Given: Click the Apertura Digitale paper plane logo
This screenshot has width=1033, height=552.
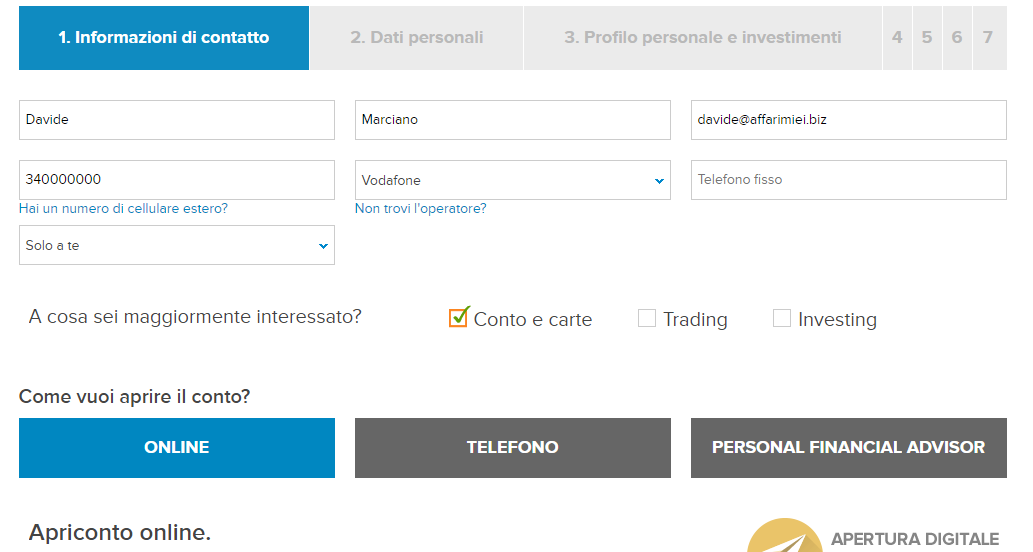Looking at the screenshot, I should (x=783, y=537).
